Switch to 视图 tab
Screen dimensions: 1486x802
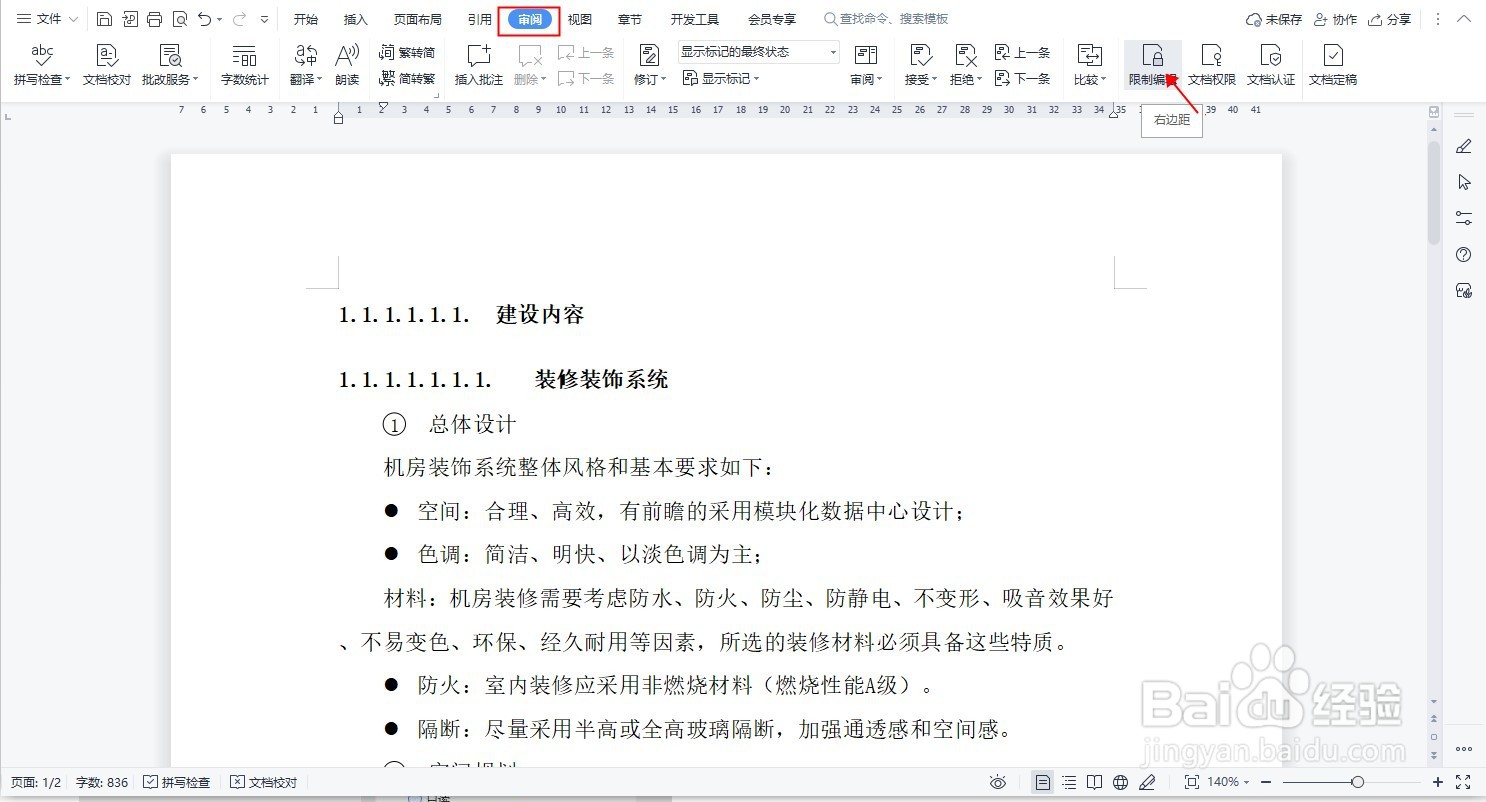tap(579, 19)
